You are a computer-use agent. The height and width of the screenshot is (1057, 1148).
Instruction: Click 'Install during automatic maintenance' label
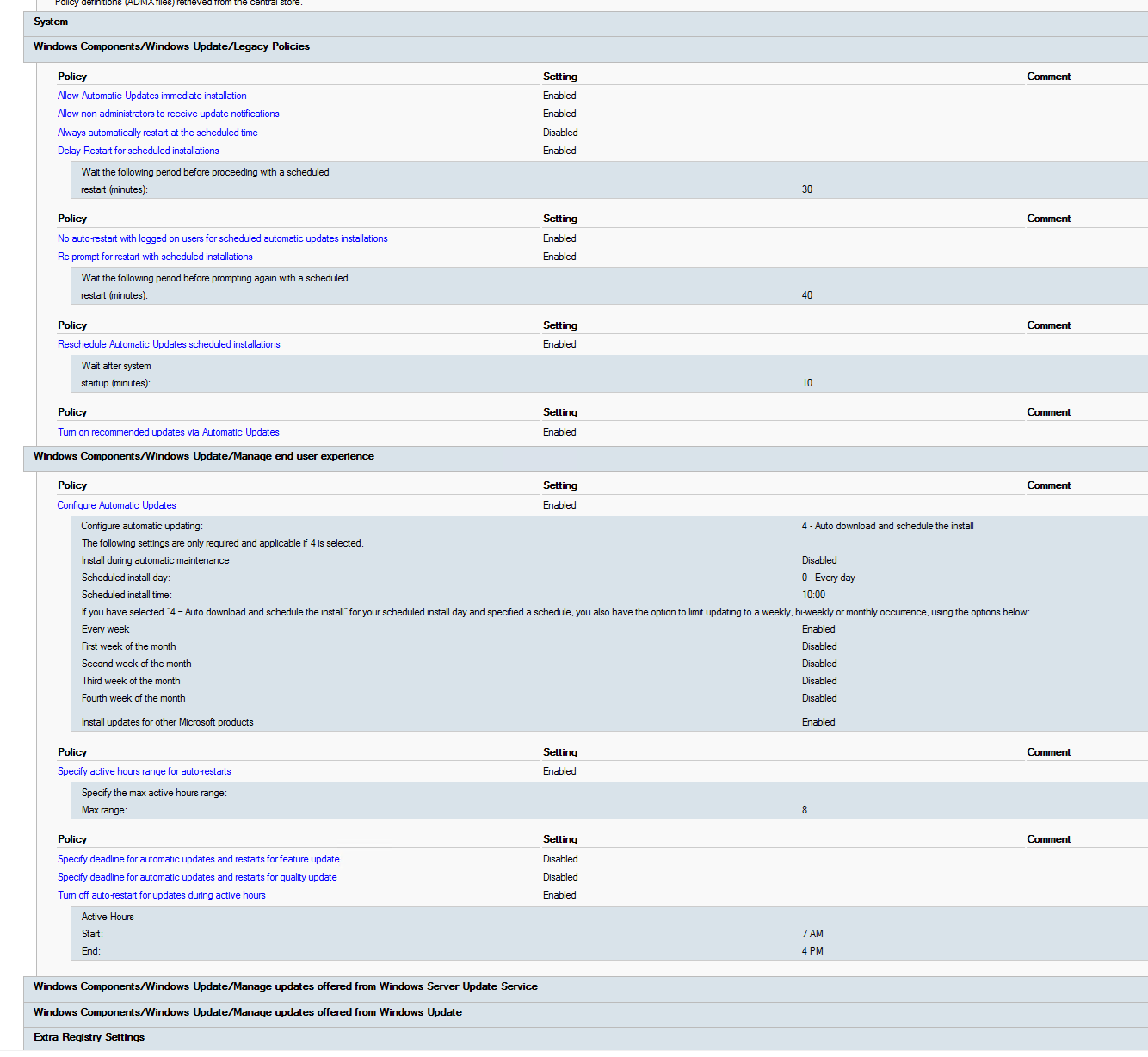156,560
